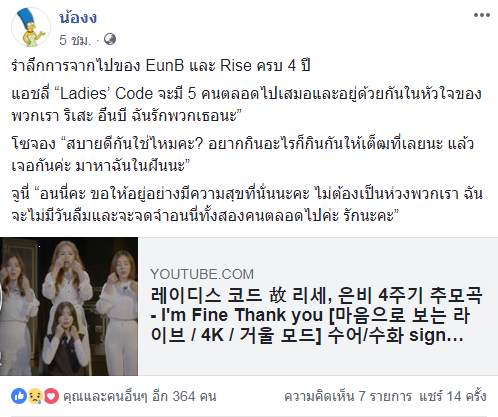View the 7 comments link

pyautogui.click(x=348, y=397)
